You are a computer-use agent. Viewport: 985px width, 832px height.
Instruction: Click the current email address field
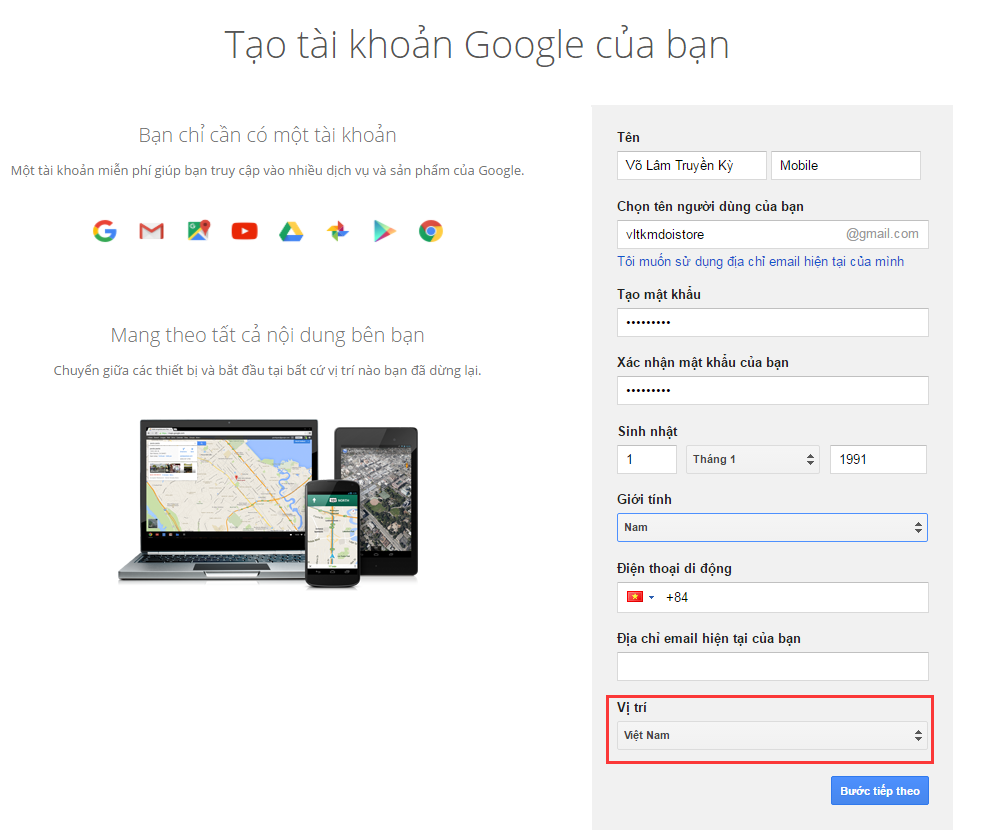[x=772, y=666]
